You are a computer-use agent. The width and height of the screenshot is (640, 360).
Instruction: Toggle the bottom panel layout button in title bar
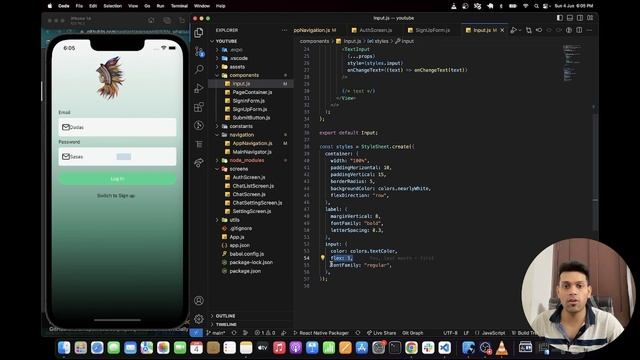(x=570, y=18)
